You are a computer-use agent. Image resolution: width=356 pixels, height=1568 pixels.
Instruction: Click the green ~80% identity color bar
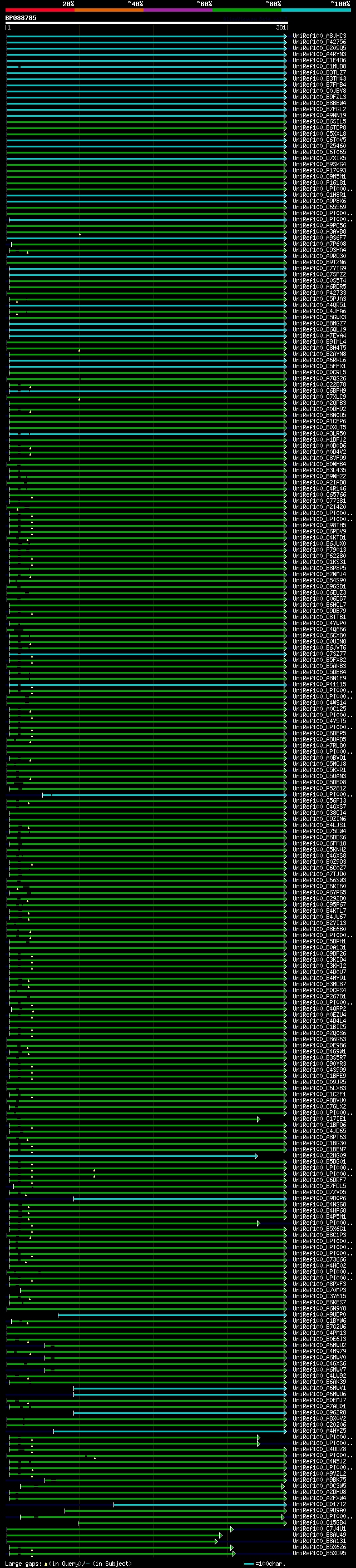(x=246, y=10)
